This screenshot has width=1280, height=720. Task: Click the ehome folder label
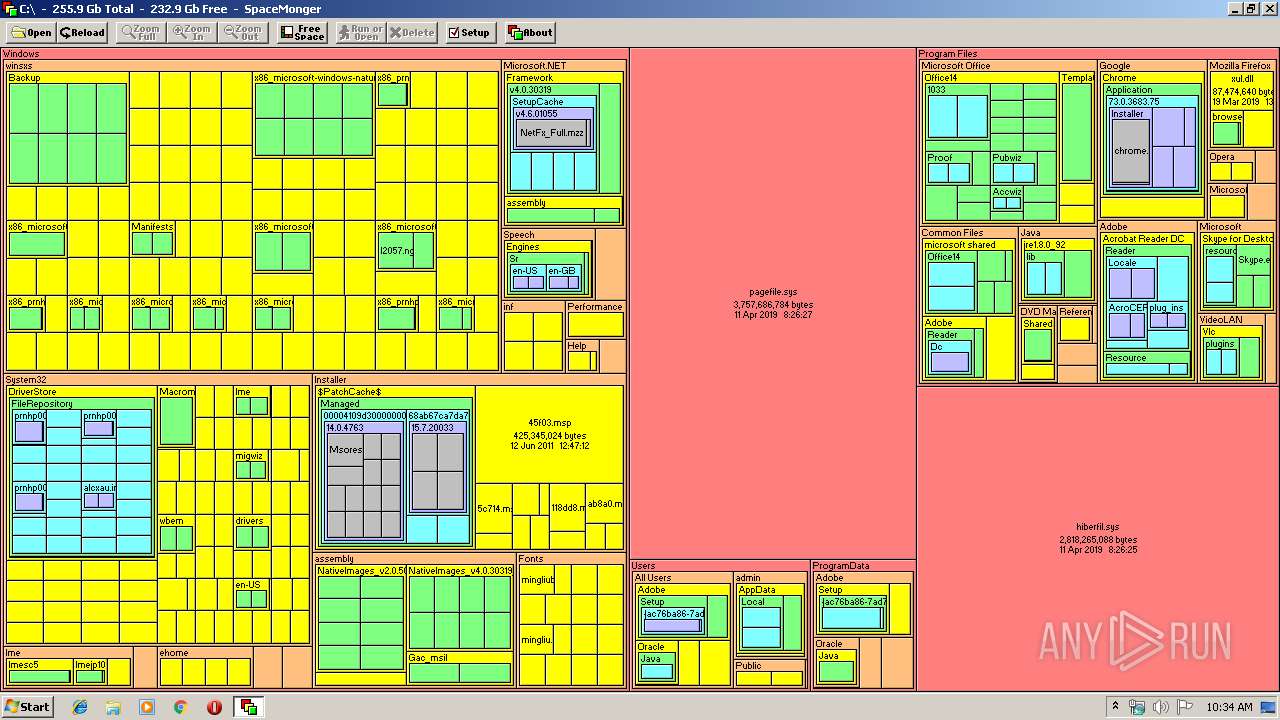pos(174,653)
